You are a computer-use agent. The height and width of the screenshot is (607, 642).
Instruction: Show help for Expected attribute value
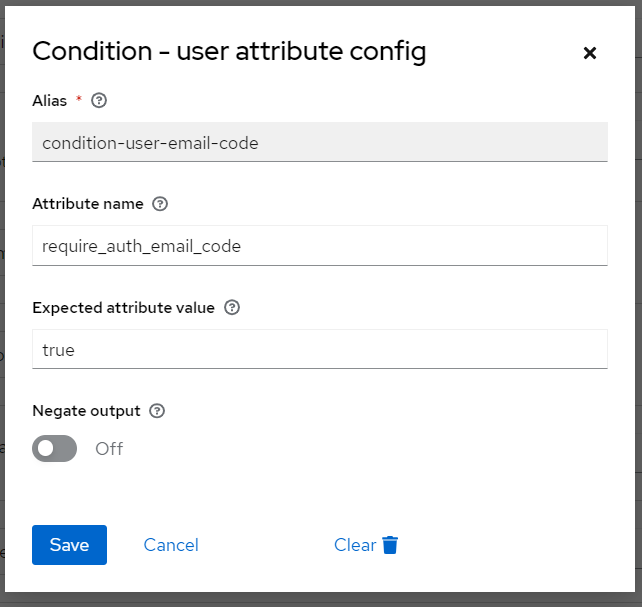point(232,308)
